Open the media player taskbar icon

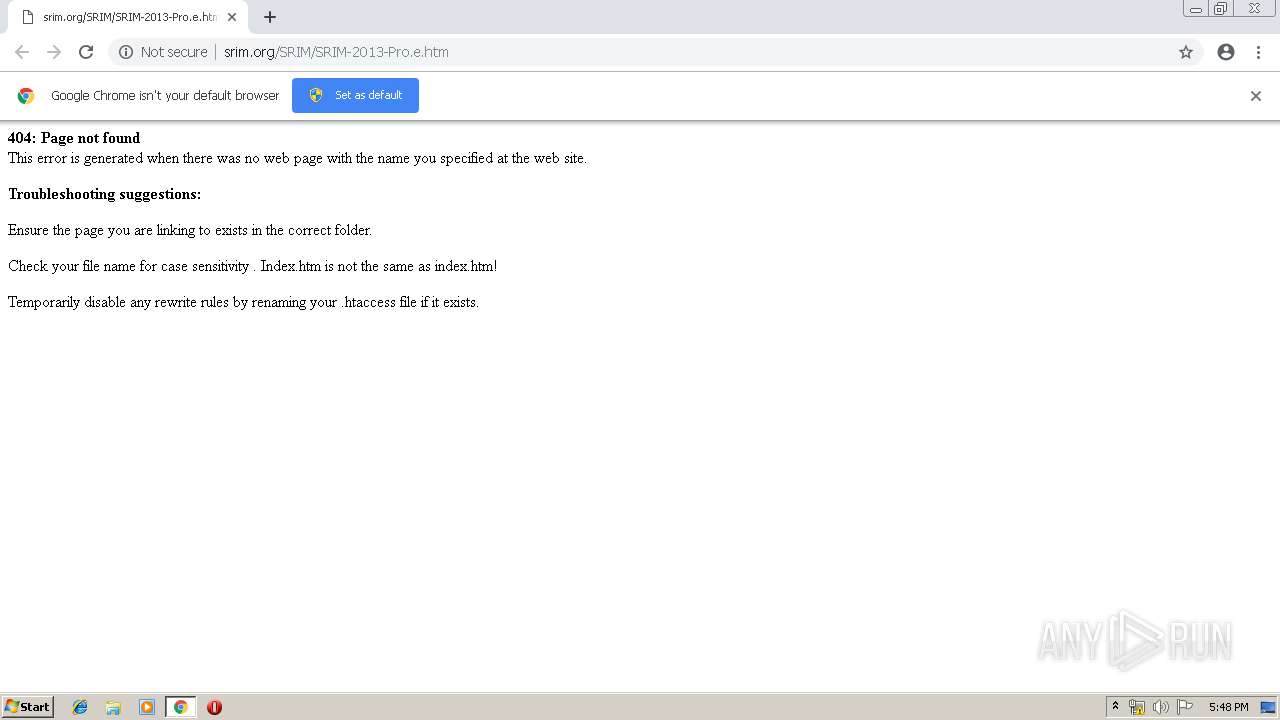pyautogui.click(x=147, y=707)
